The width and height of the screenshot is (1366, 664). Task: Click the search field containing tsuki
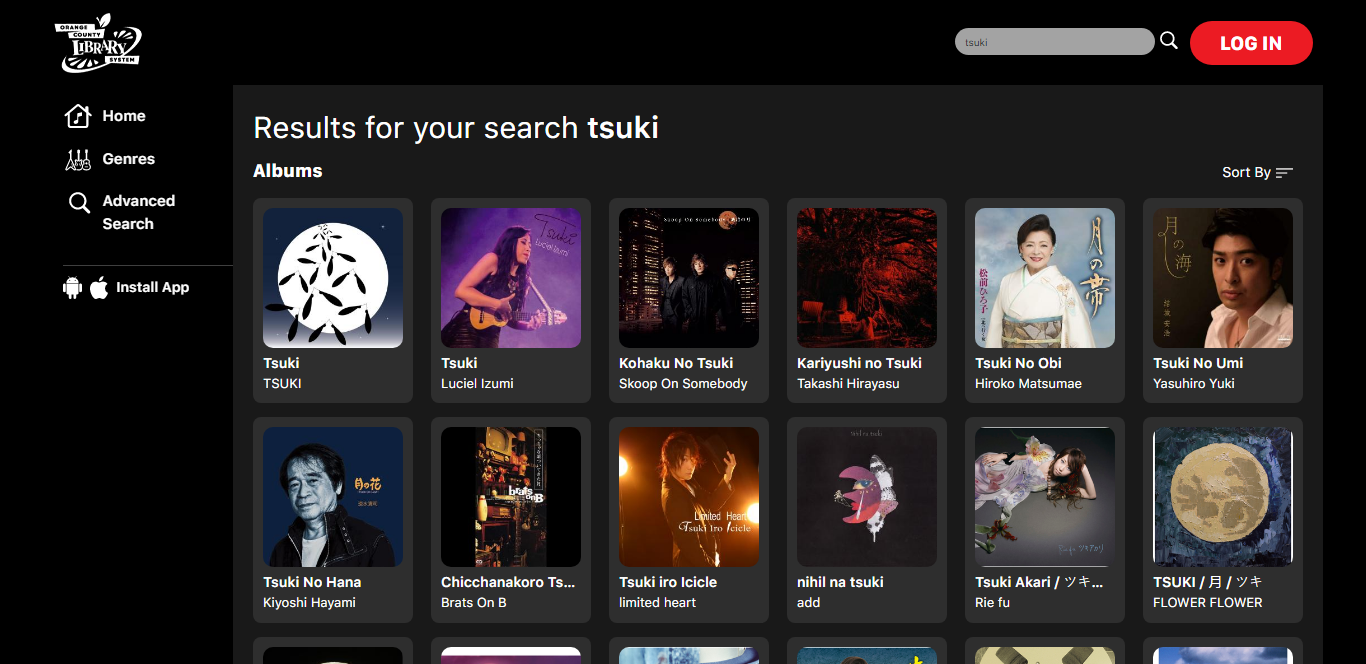(1054, 42)
